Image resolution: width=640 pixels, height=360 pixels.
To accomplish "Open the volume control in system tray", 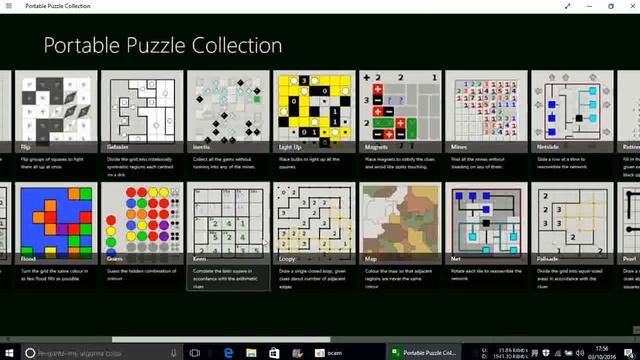I will tap(580, 353).
